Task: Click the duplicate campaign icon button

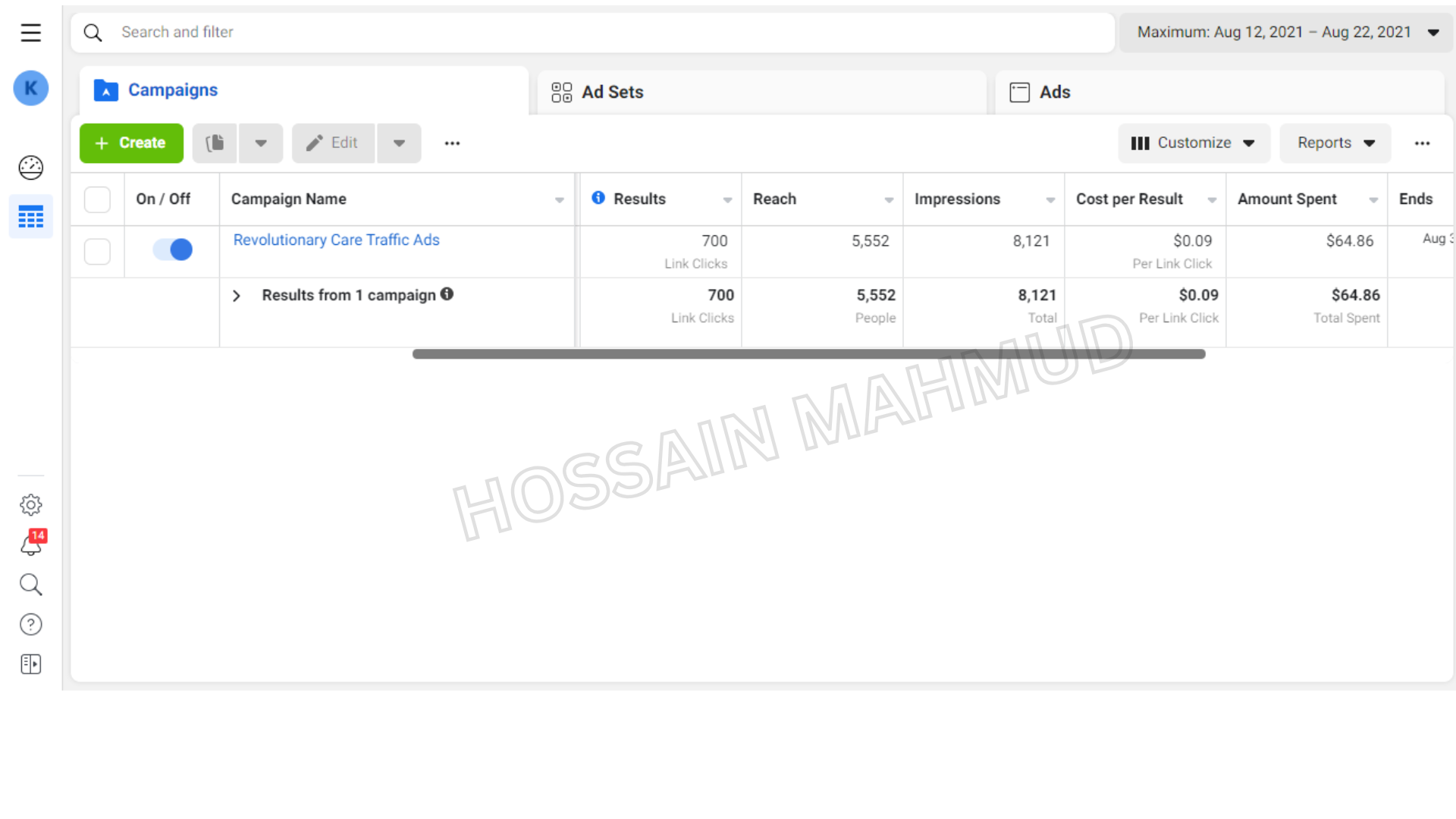Action: (215, 143)
